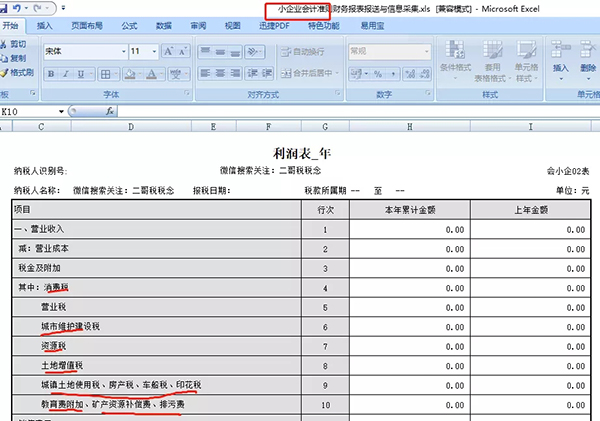Open the quick access toolbar customize arrow
Screen dimensions: 600x421
coord(63,8)
